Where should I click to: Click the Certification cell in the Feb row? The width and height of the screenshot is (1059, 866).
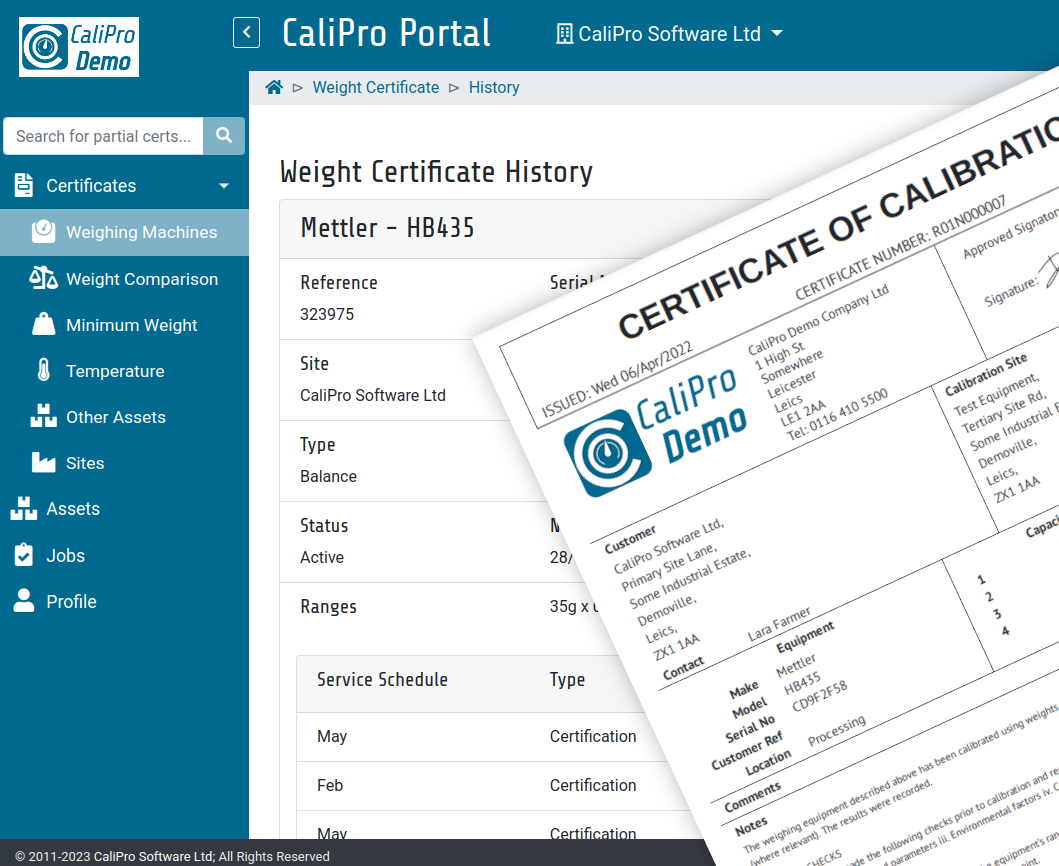pyautogui.click(x=592, y=786)
